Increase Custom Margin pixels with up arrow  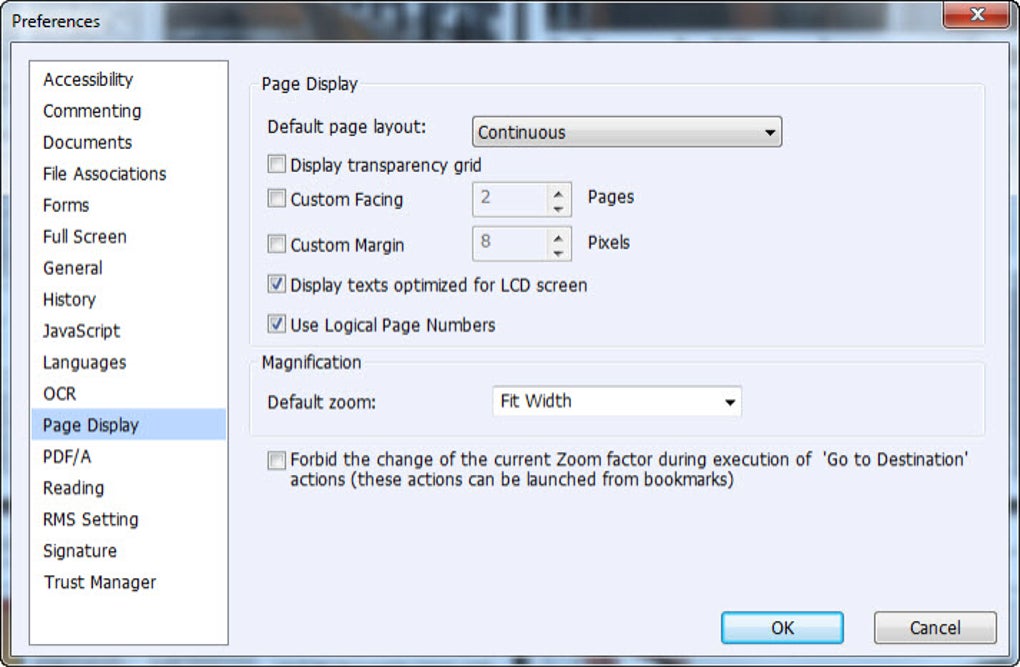point(558,237)
